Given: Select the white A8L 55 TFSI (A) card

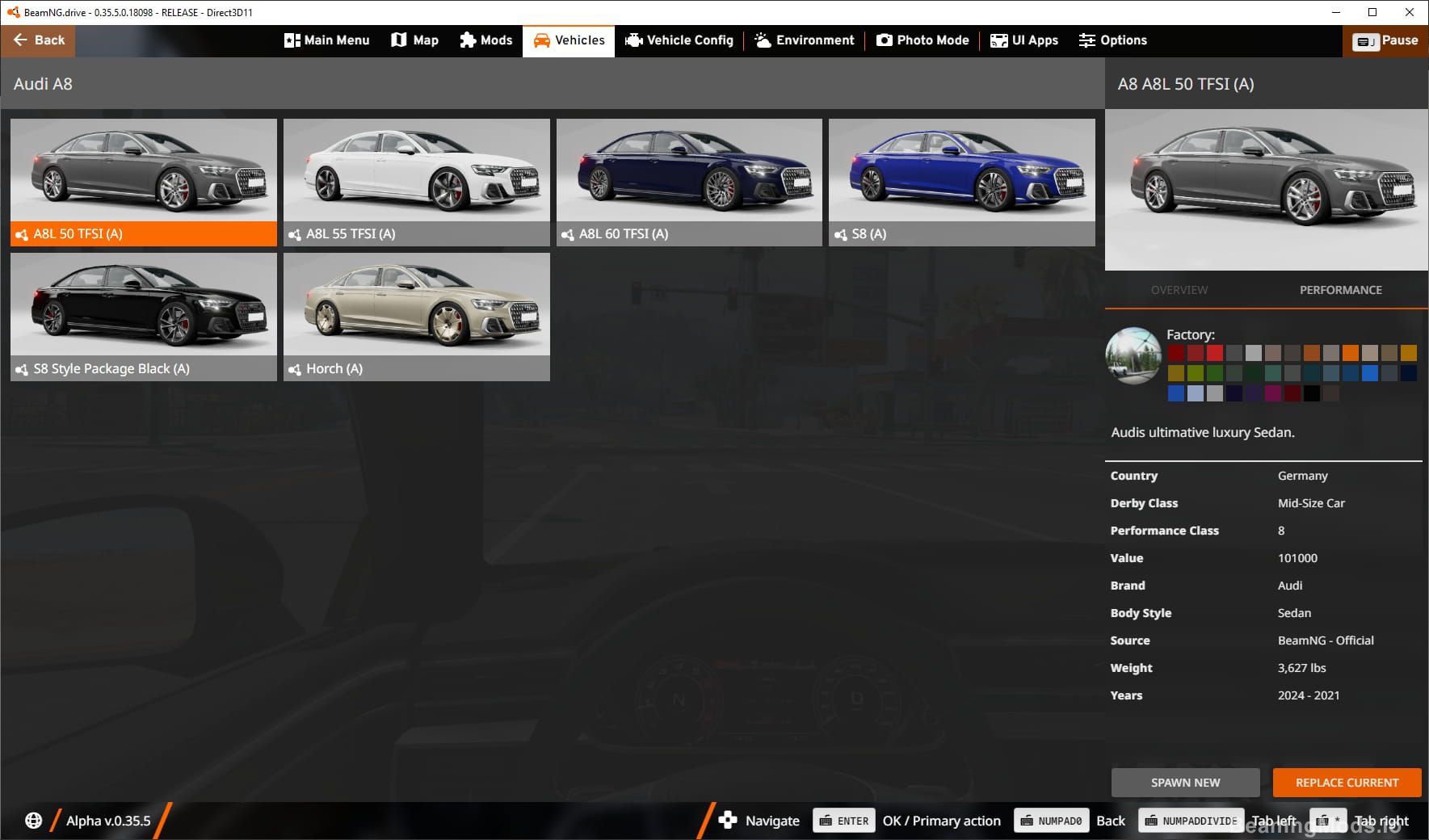Looking at the screenshot, I should click(x=417, y=183).
